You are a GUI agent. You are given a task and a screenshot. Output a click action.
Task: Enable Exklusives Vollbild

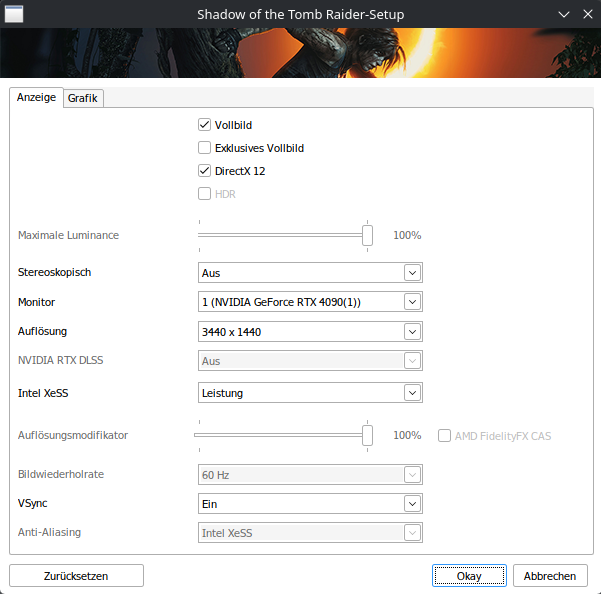pyautogui.click(x=204, y=148)
